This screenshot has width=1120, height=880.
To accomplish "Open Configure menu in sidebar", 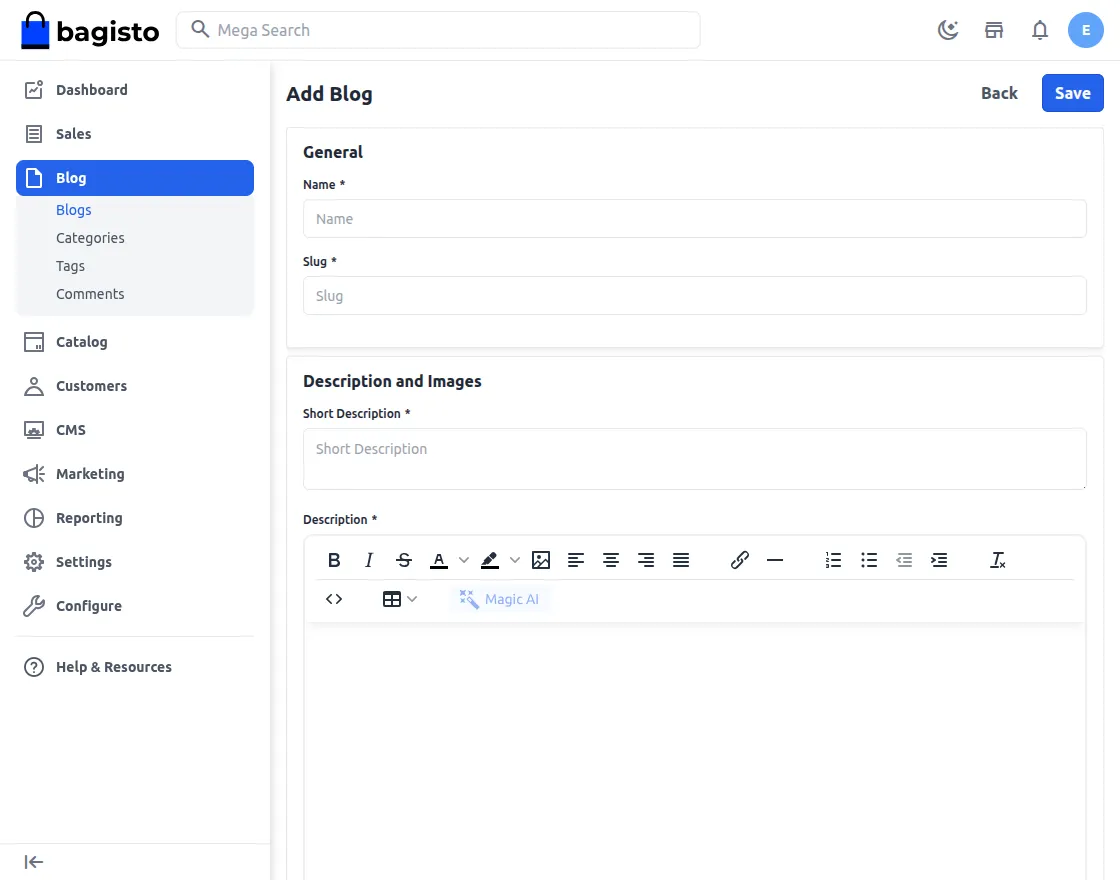I will coord(134,606).
